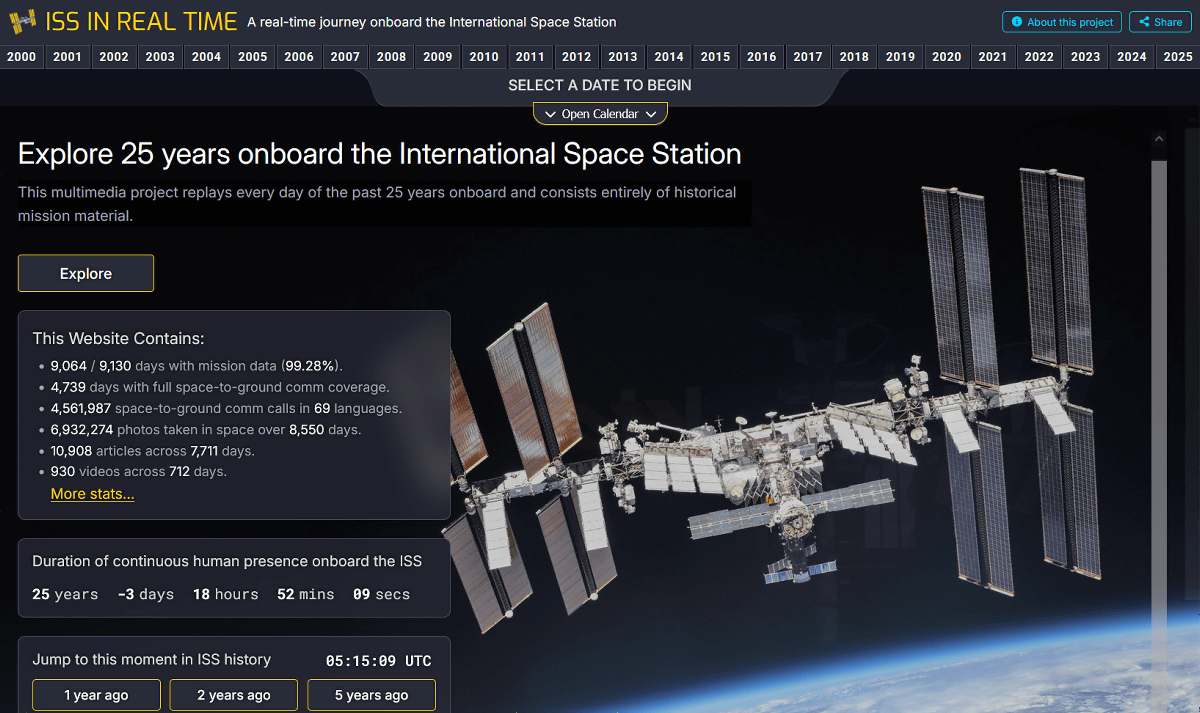Expand the Open Calendar dropdown
The height and width of the screenshot is (713, 1200).
600,114
